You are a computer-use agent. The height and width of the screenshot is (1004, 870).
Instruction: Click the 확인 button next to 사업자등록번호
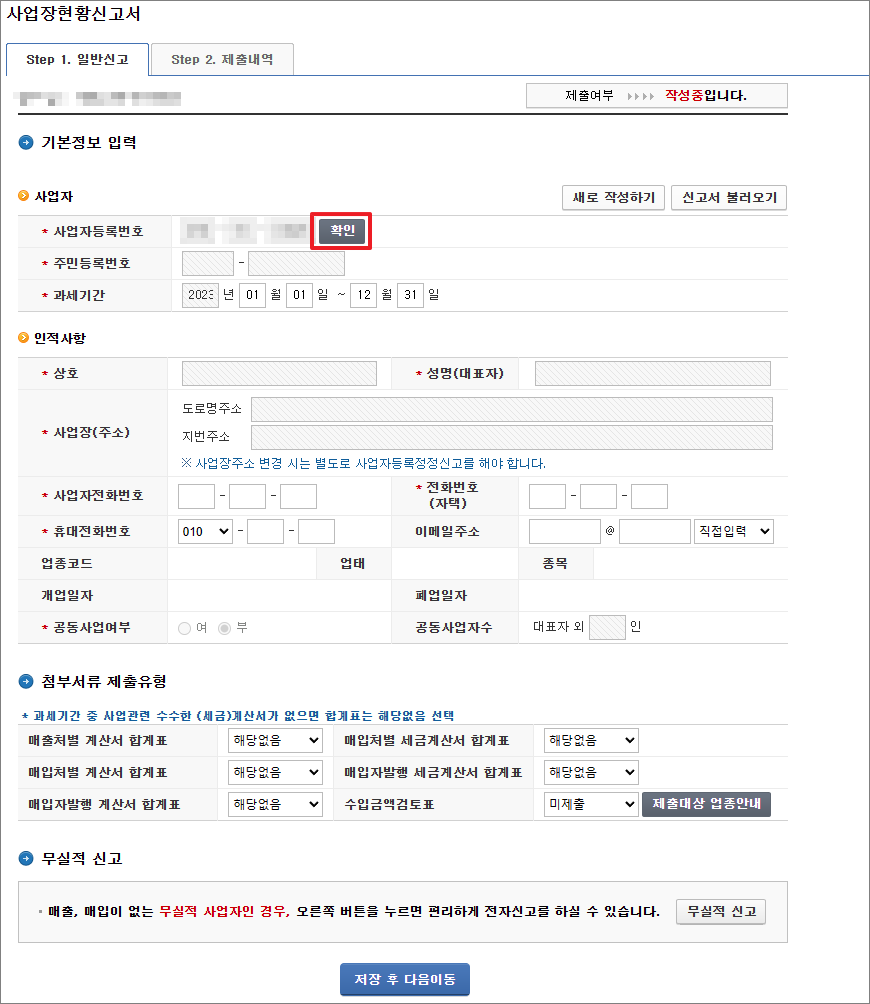342,231
